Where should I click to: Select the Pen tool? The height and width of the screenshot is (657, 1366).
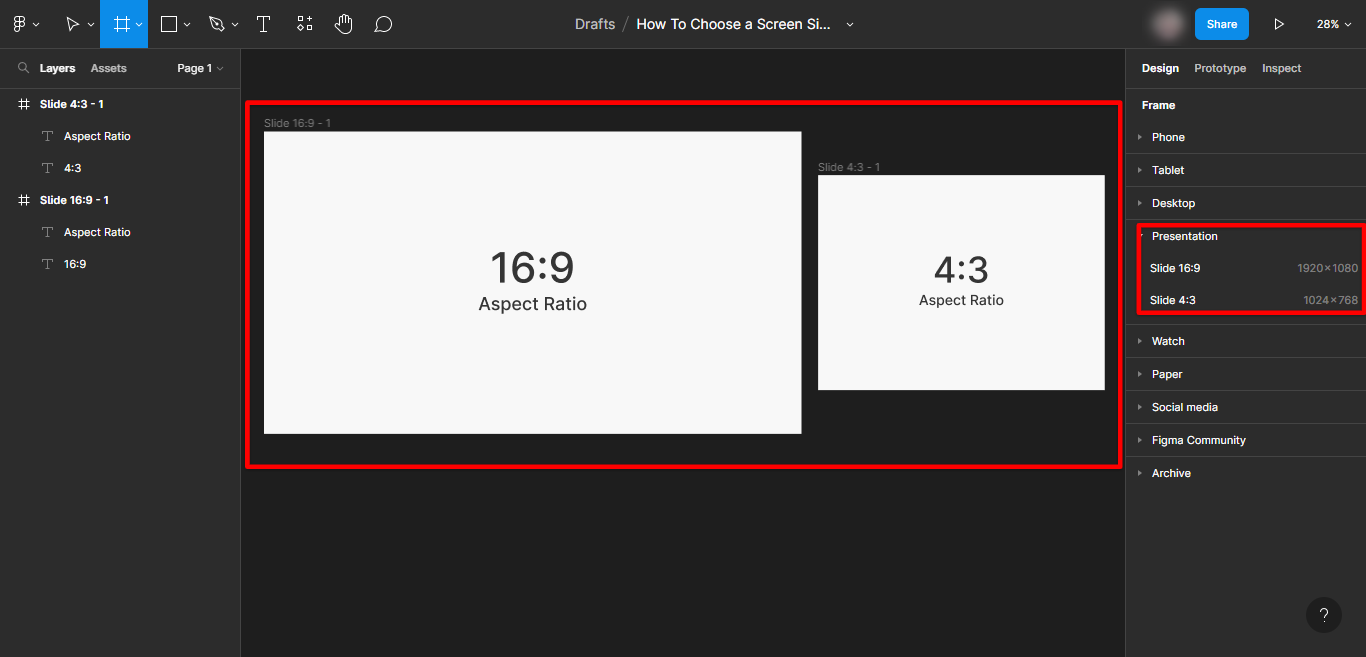pos(217,24)
